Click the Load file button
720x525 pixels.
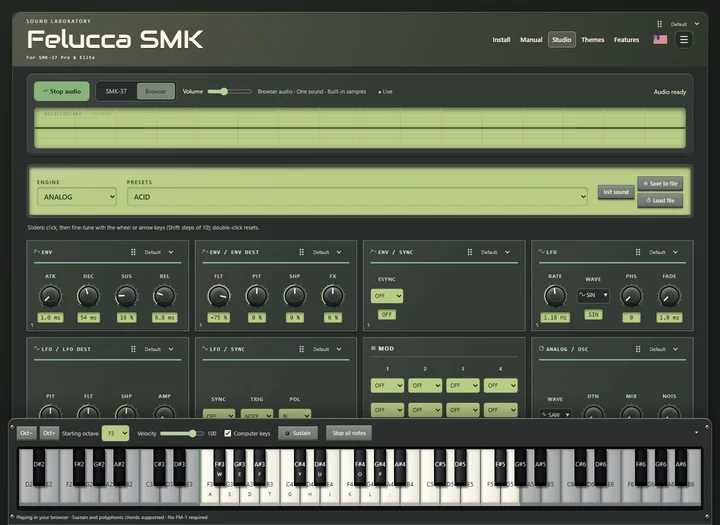(x=660, y=200)
